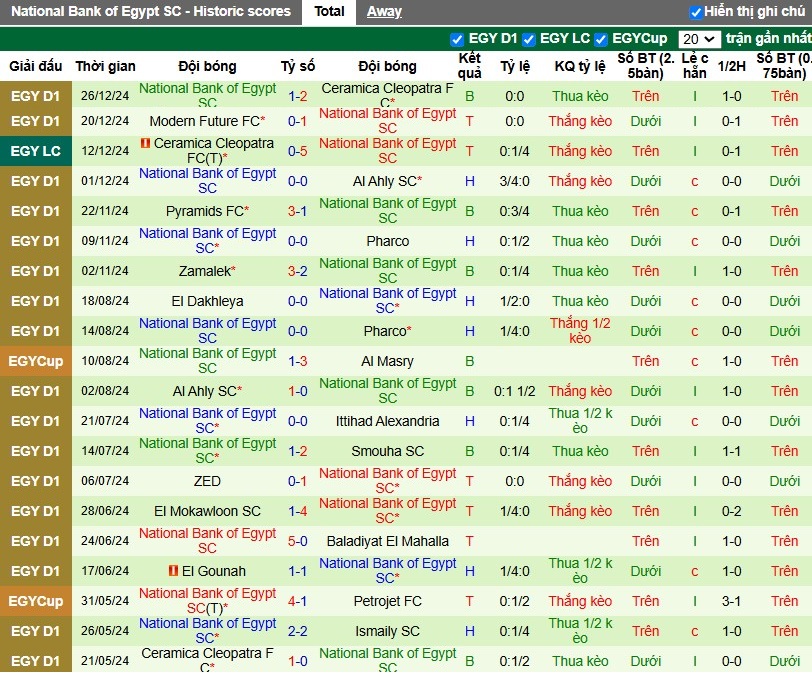Open Petrojet FC team link

point(387,601)
